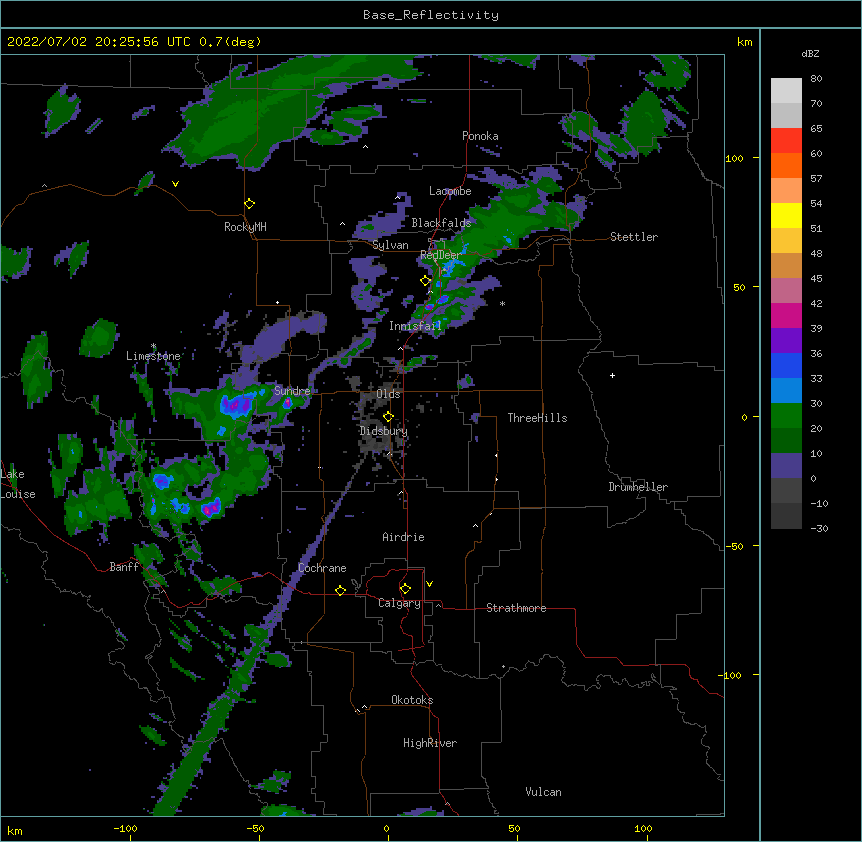Click the Ponoka city label
The height and width of the screenshot is (842, 862).
point(480,136)
